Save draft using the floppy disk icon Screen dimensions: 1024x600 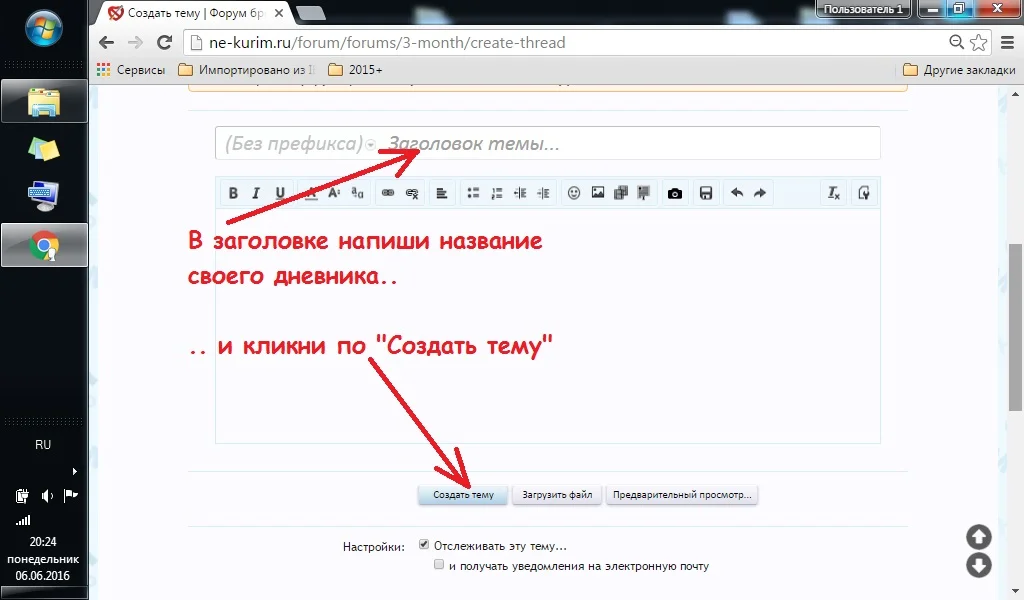click(x=706, y=193)
